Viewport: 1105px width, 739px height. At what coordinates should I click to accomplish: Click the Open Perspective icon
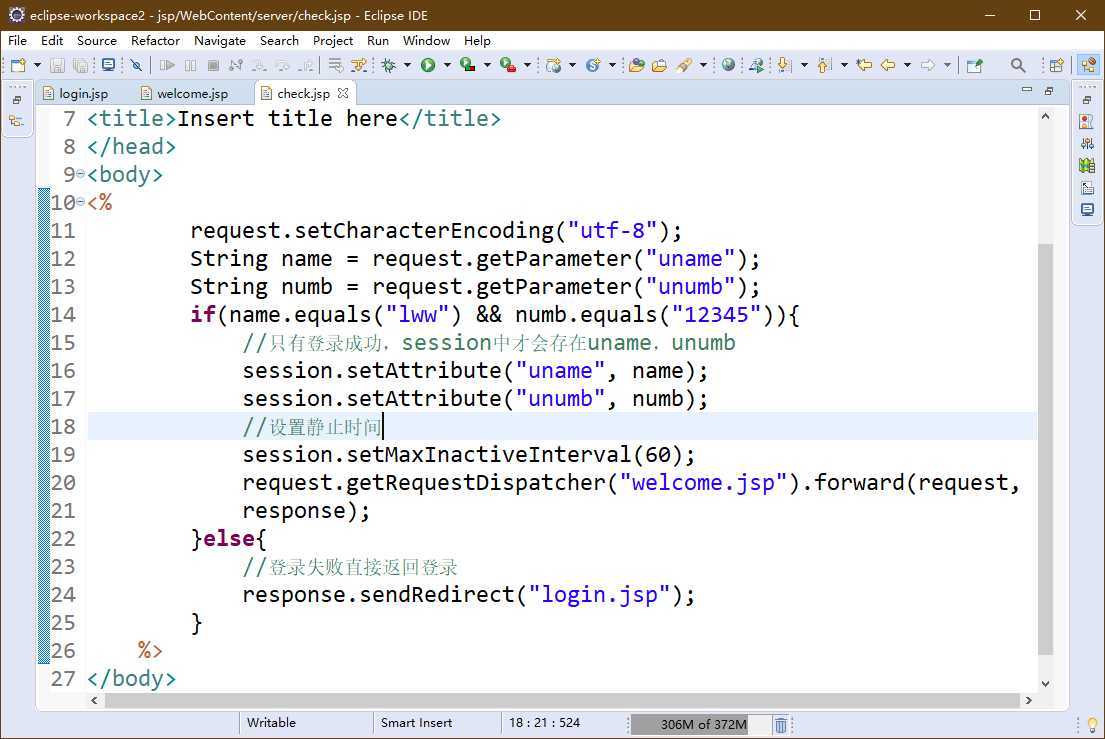(x=1056, y=66)
